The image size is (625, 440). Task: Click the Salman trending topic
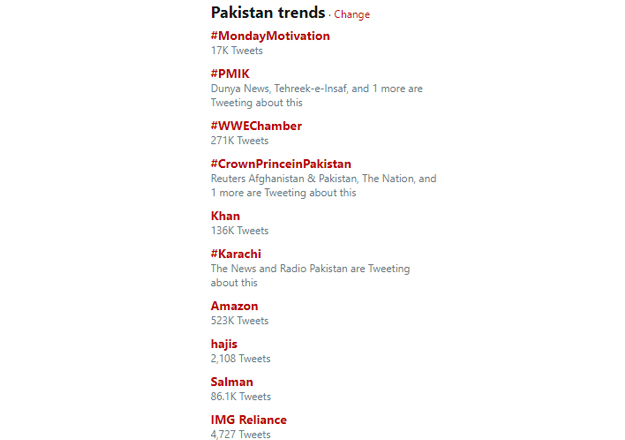[232, 382]
